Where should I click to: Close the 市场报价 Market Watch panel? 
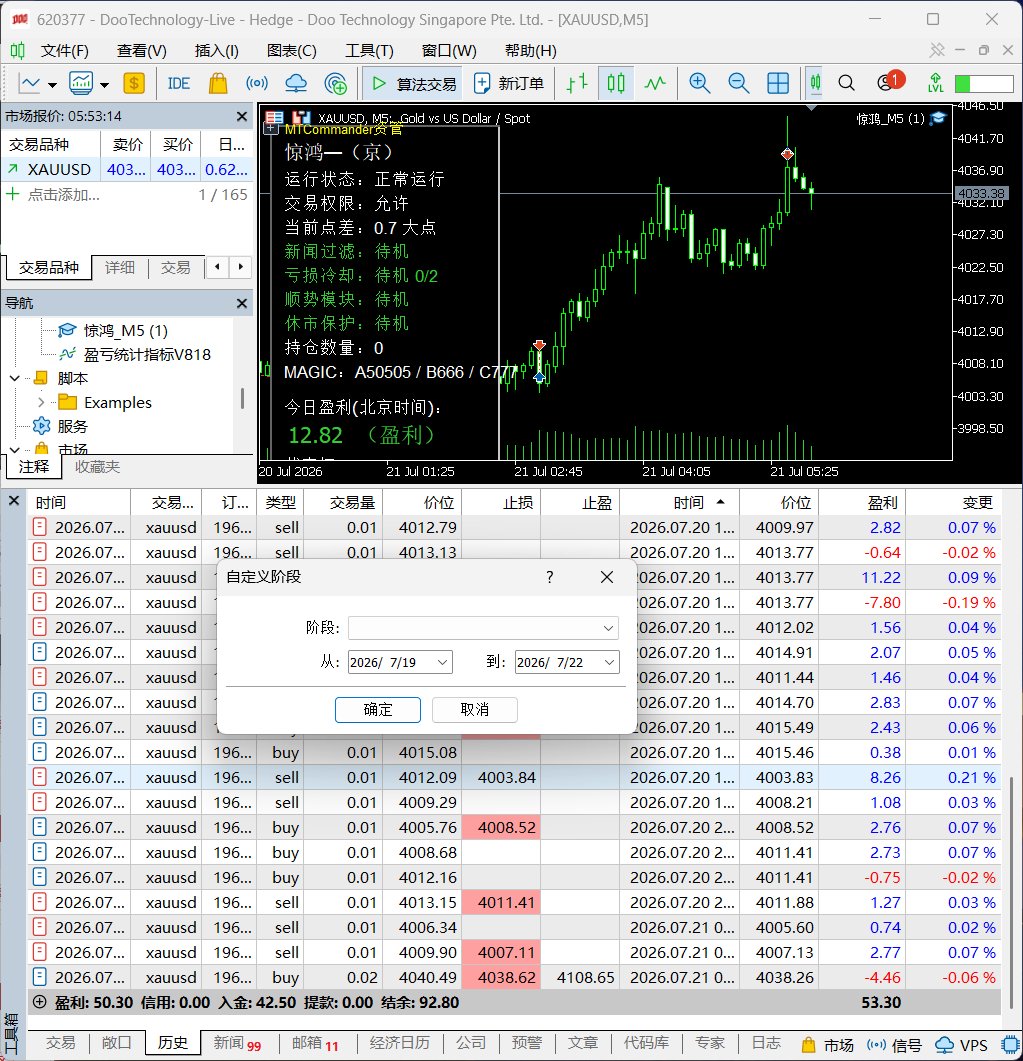(x=242, y=116)
